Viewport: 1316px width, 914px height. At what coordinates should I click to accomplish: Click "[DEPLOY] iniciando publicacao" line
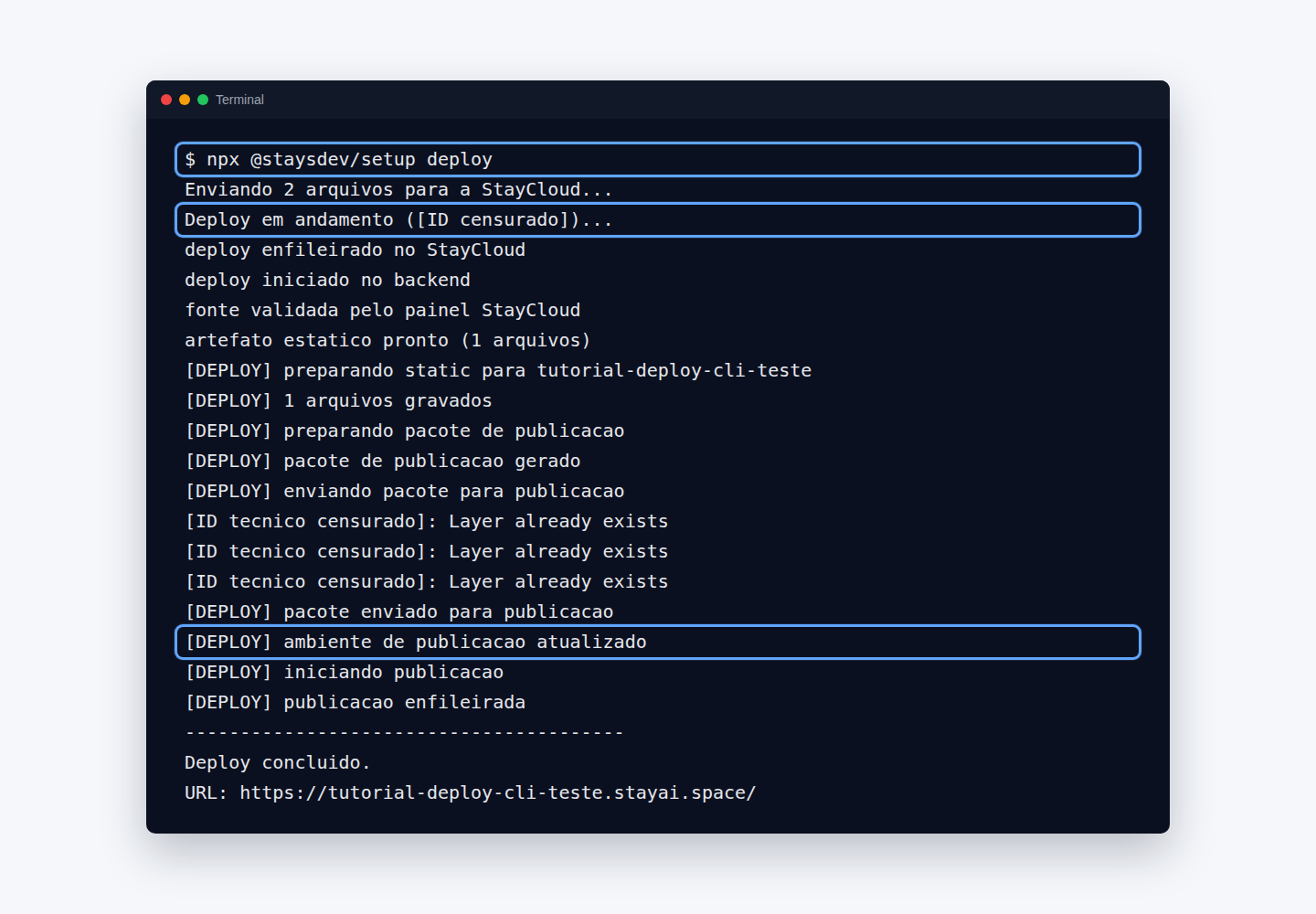[344, 672]
